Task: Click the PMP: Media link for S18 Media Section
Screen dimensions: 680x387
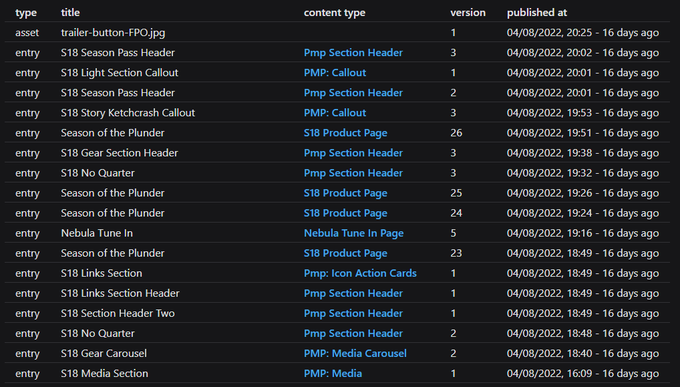Action: point(333,373)
